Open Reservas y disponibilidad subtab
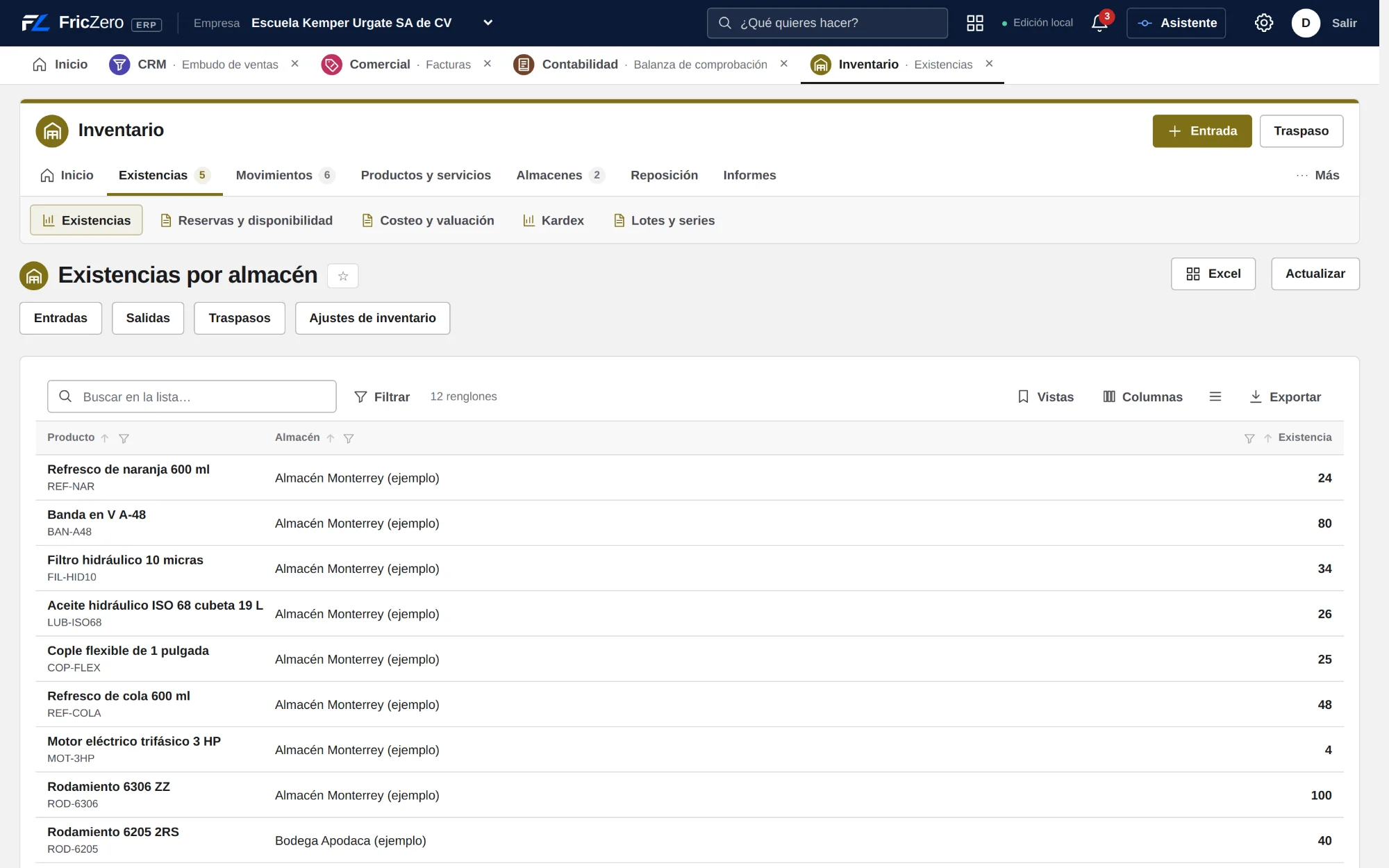1389x868 pixels. (x=247, y=220)
